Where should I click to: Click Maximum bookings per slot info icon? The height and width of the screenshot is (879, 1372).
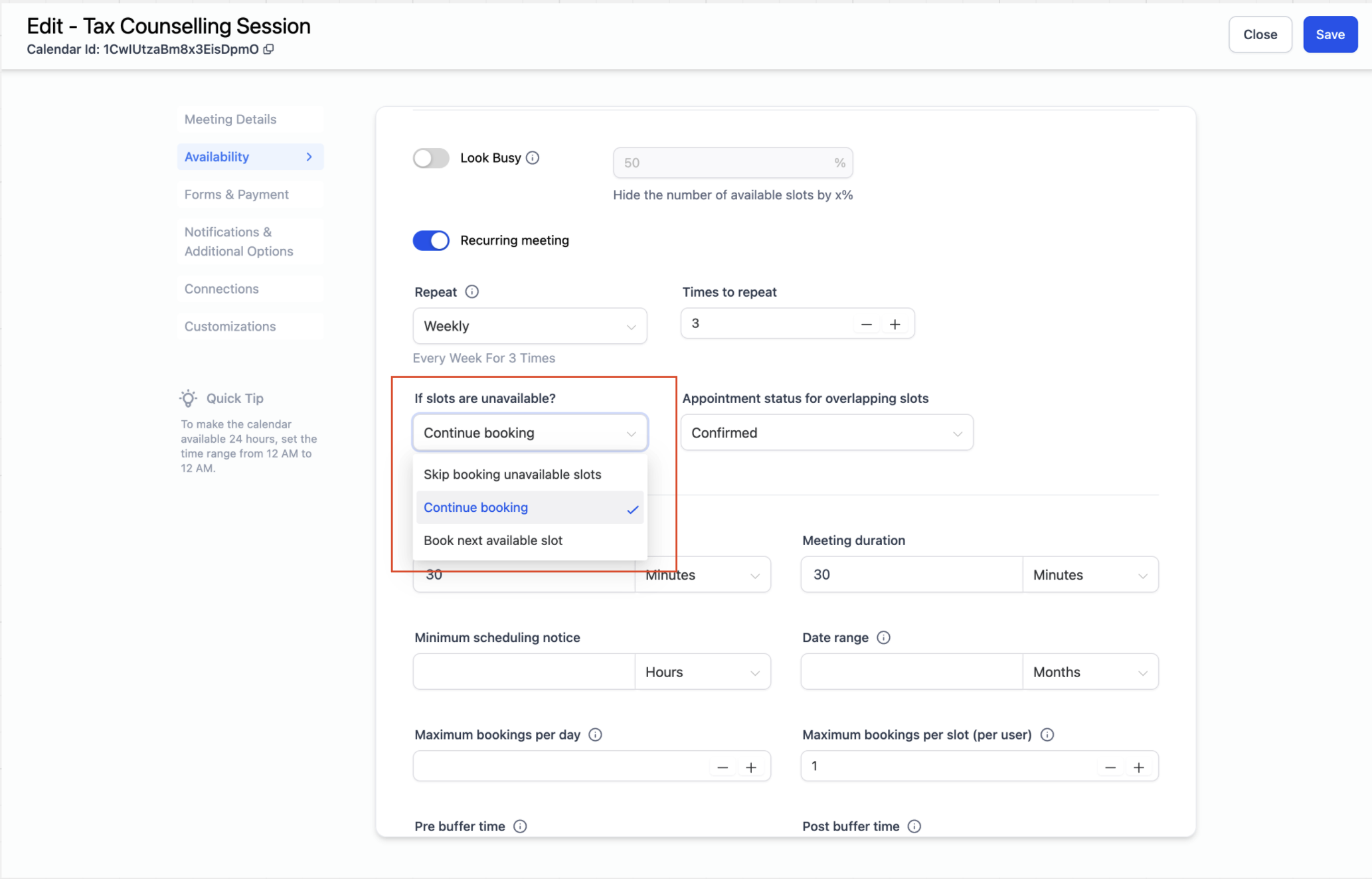pyautogui.click(x=1047, y=734)
